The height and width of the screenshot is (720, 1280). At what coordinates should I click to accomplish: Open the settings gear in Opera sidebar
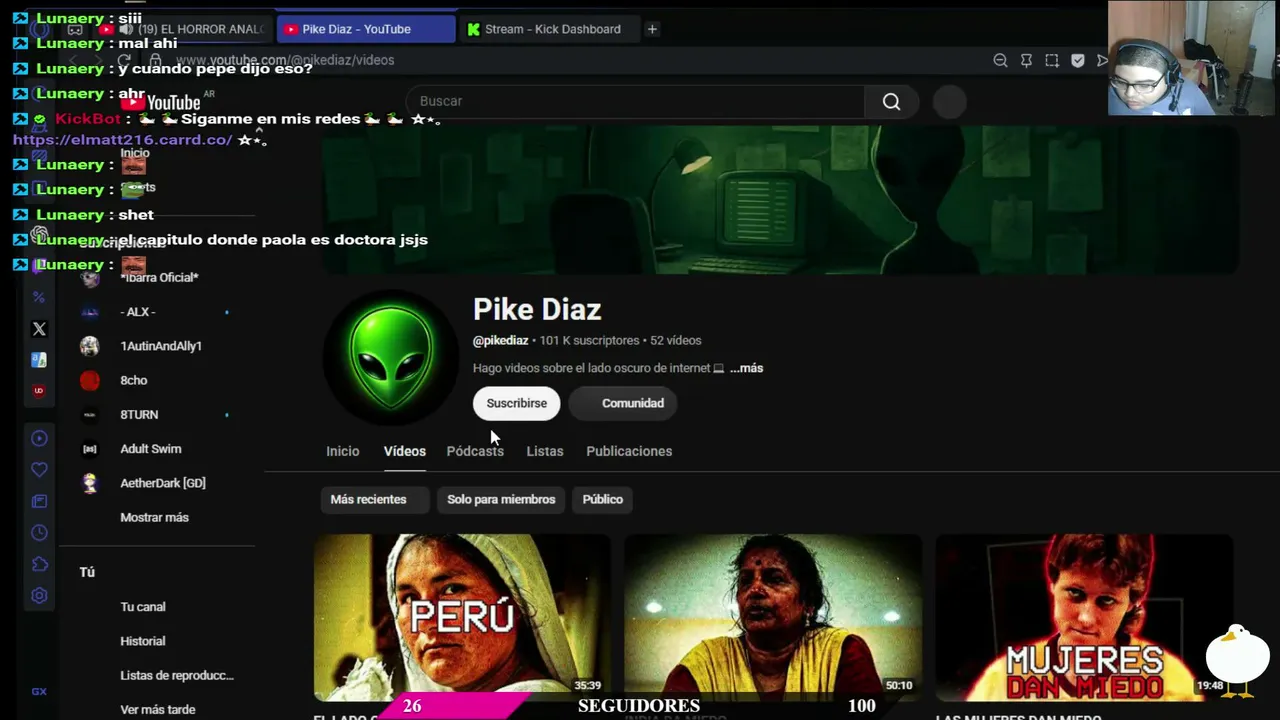(x=39, y=596)
